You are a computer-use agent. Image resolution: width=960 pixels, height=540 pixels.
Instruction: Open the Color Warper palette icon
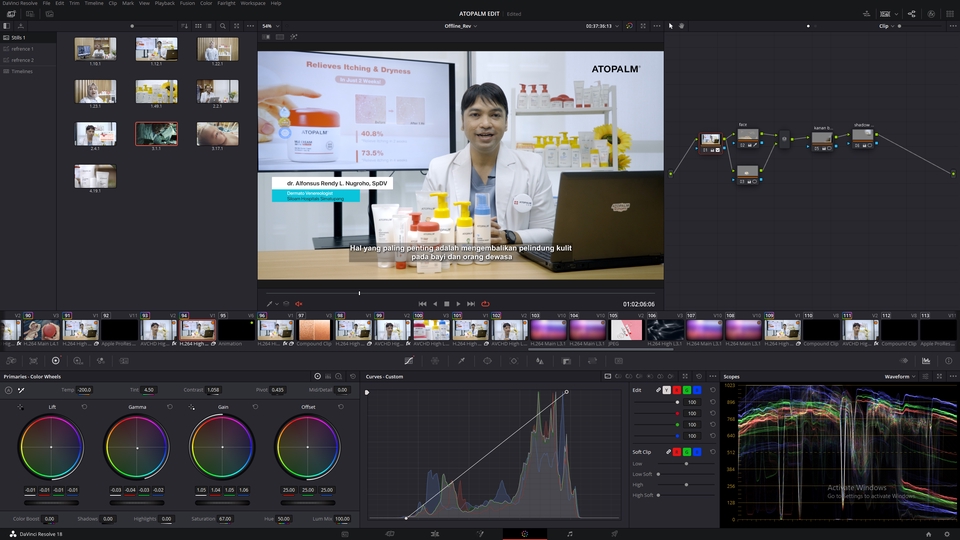pos(435,361)
